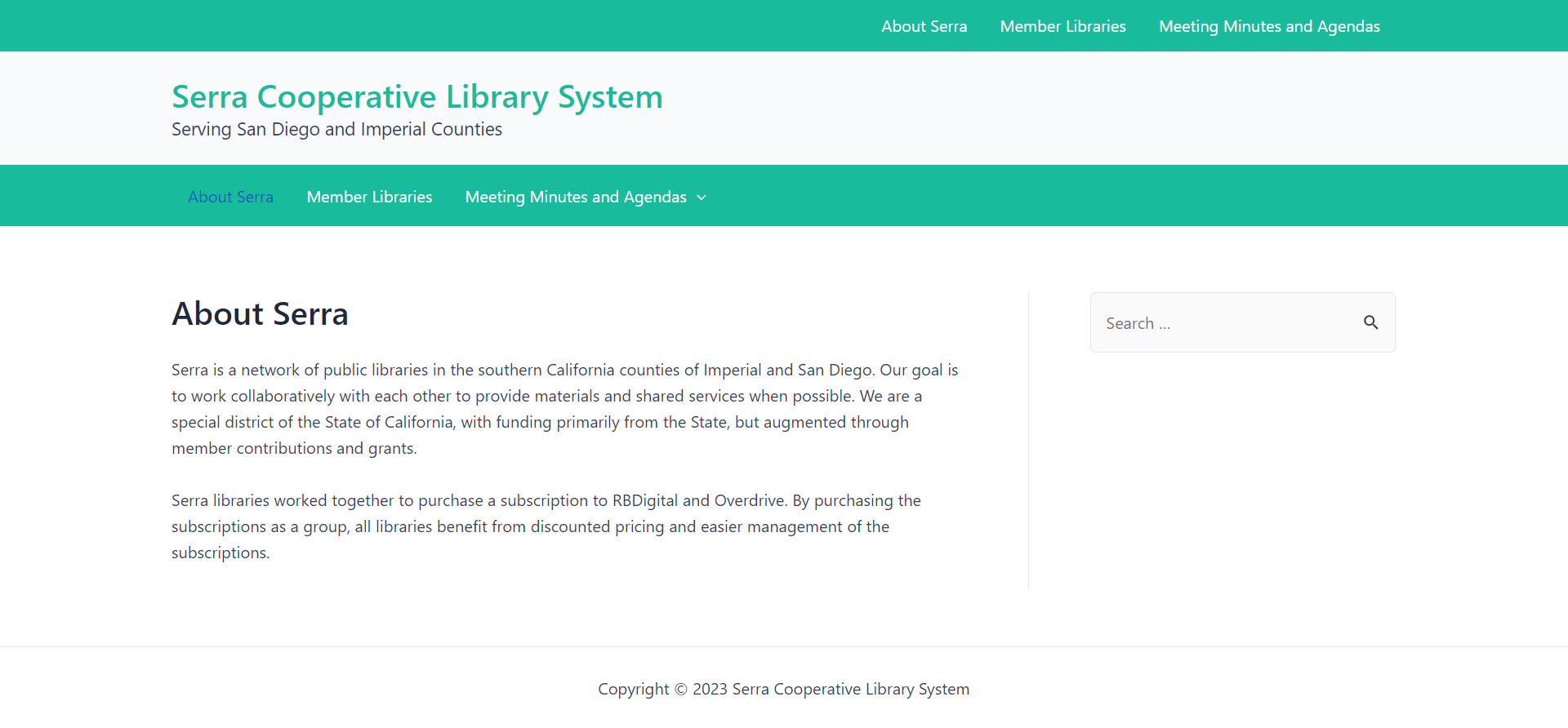Screen dimensions: 1568x728
Task: Click the Serra Cooperative Library System site title
Action: coord(416,96)
